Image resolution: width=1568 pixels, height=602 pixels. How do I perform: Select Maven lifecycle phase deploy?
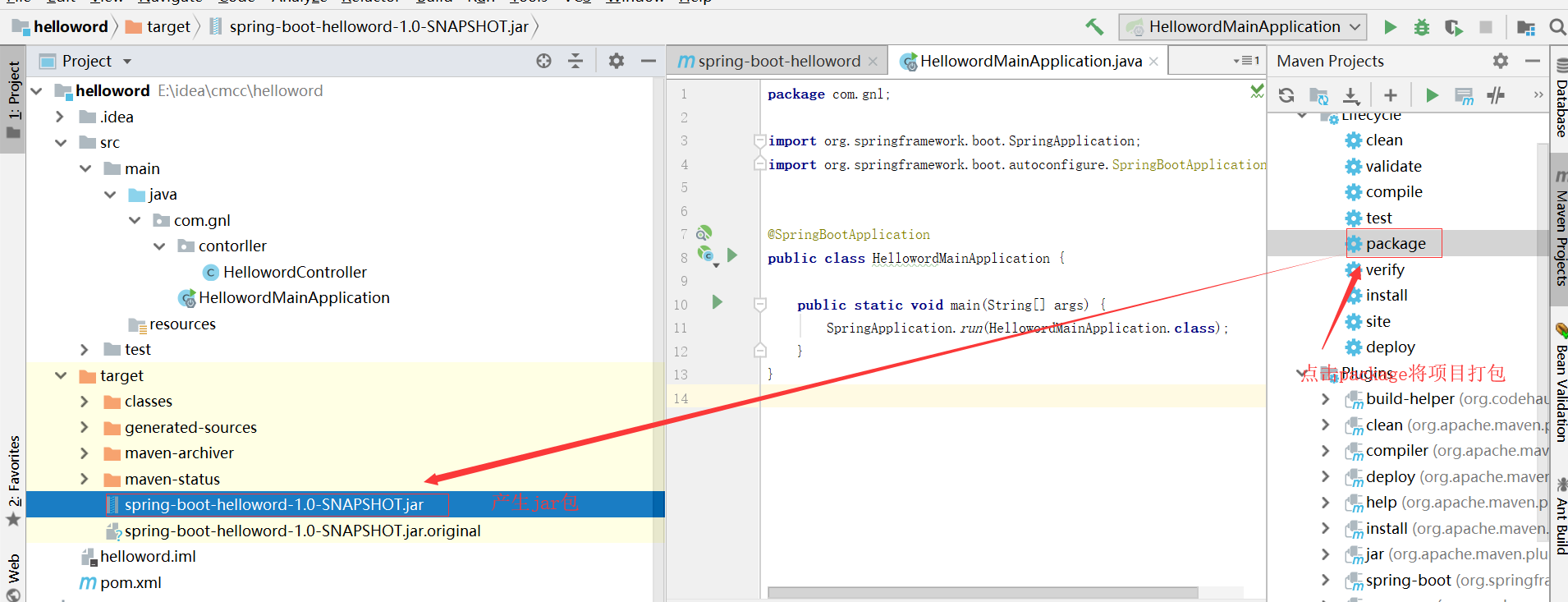coord(1390,347)
